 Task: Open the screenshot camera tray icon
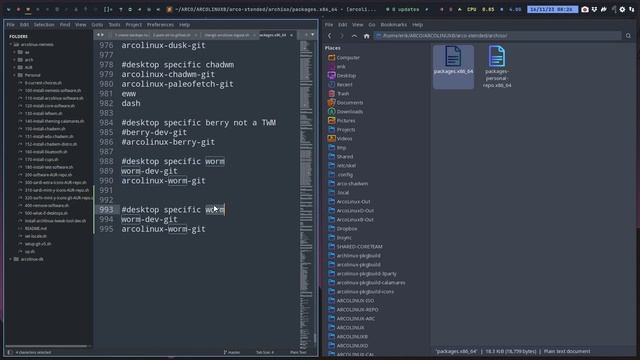[x=585, y=9]
